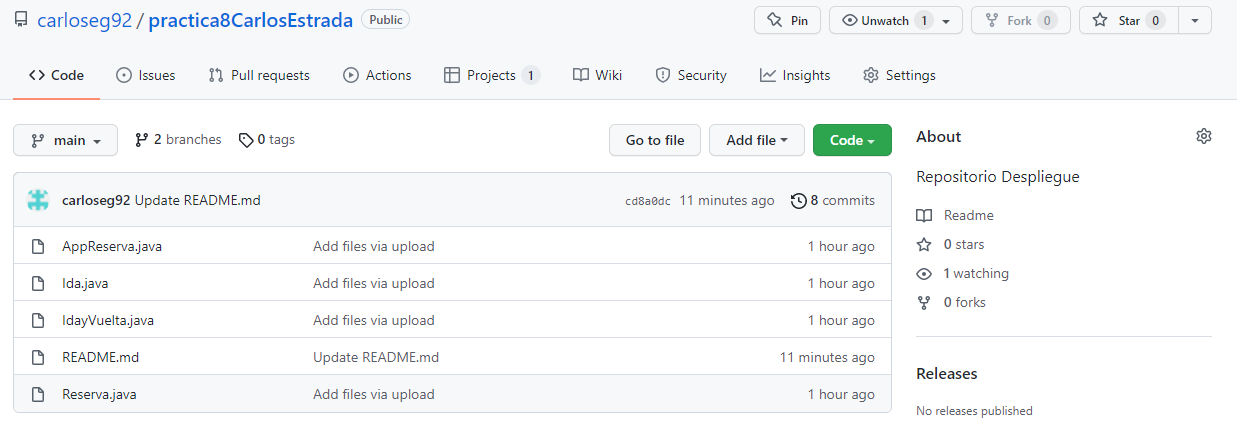View the Insights tab
Image resolution: width=1237 pixels, height=424 pixels.
pos(795,75)
